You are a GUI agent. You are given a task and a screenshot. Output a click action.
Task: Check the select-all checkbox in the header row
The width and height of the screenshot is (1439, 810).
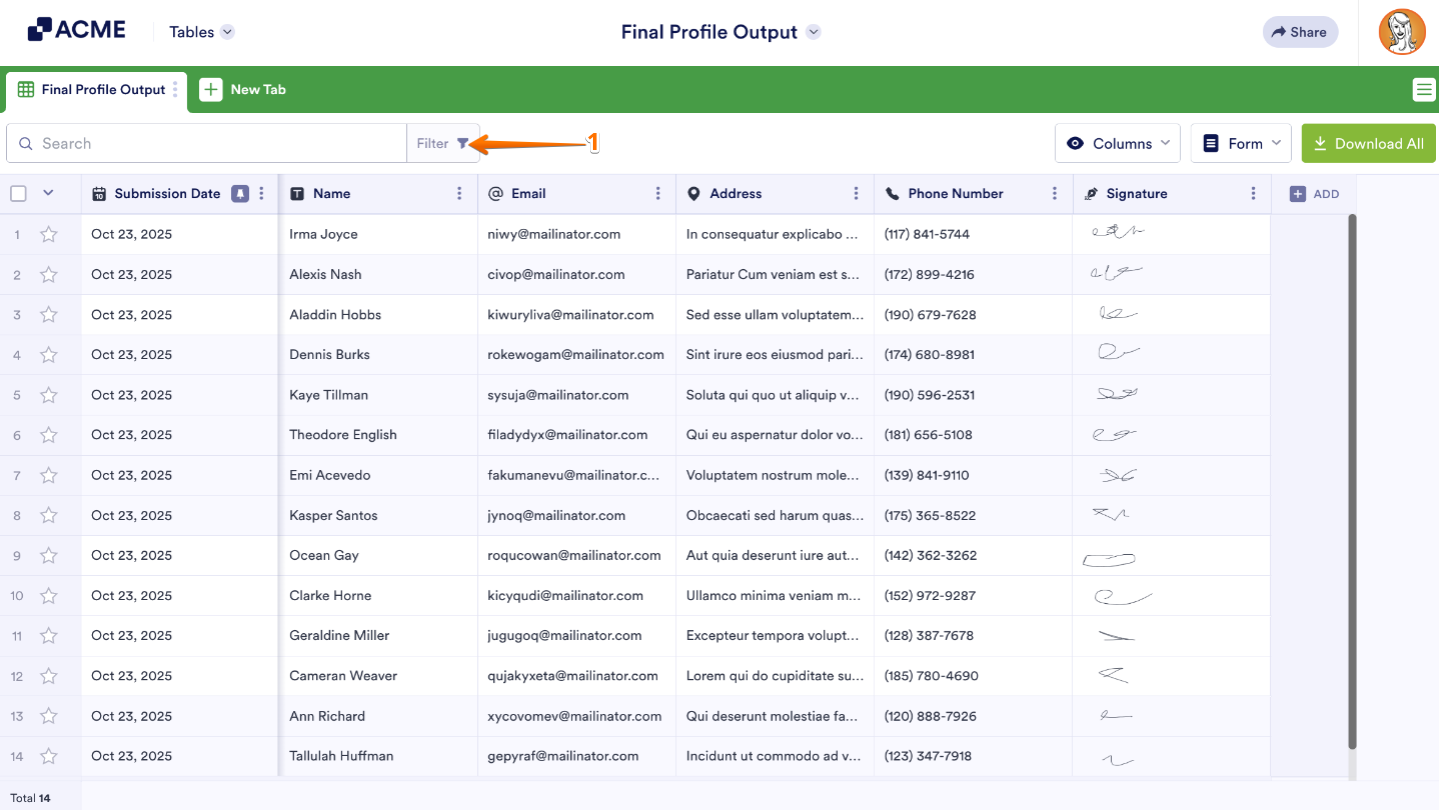click(18, 193)
